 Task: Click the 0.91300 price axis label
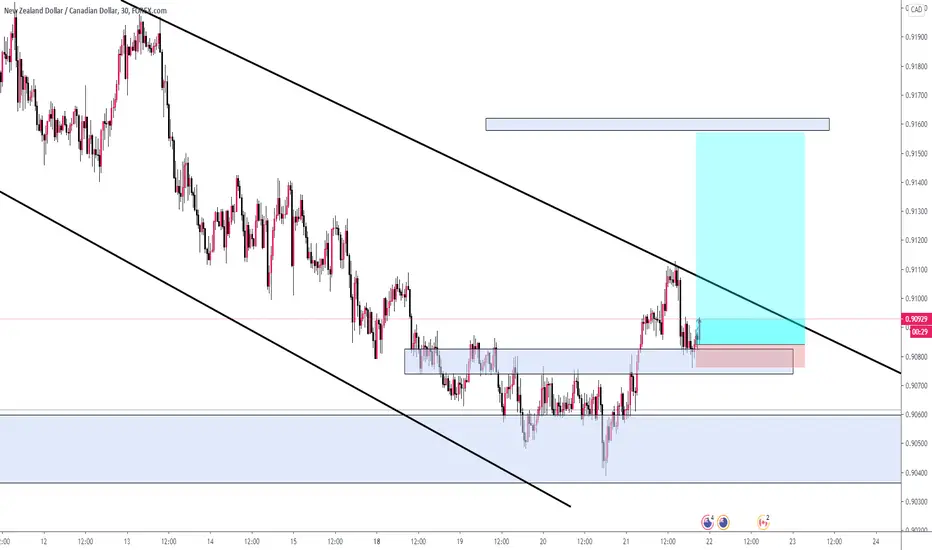916,211
